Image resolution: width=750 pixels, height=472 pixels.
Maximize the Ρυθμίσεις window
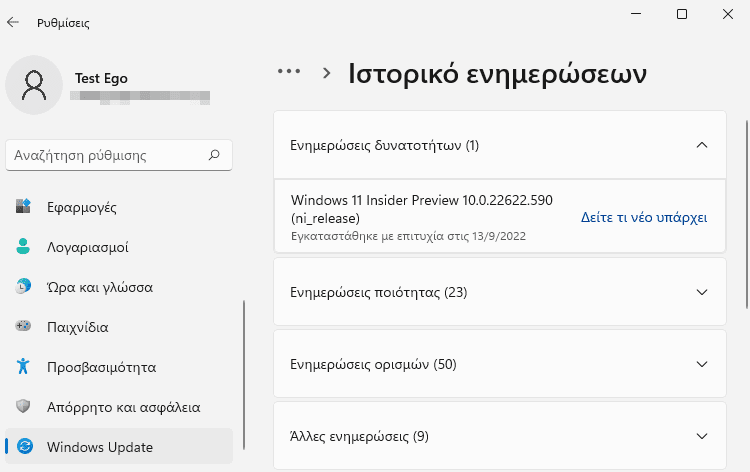click(682, 14)
